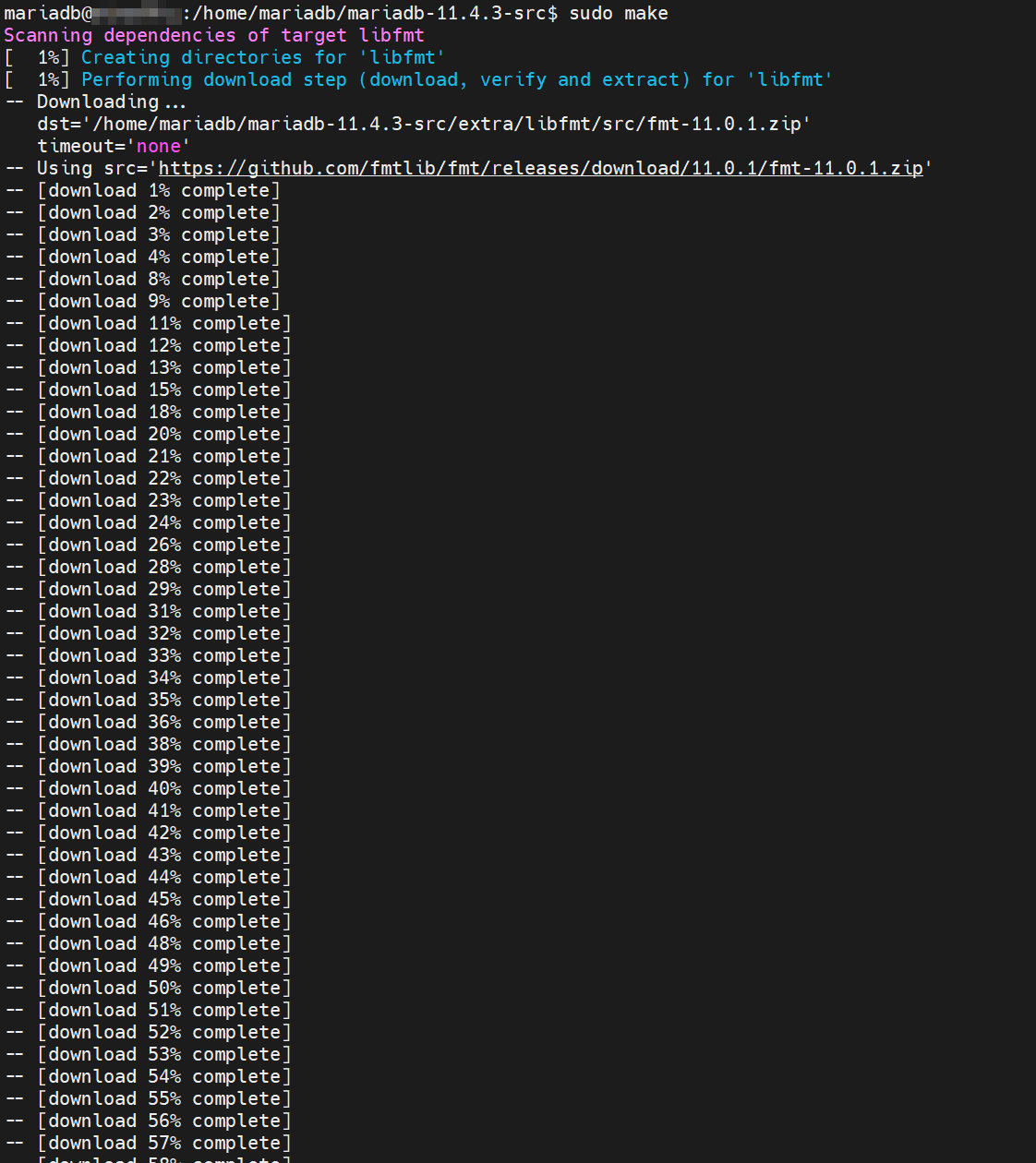Click the 'download 11% complete' line
Viewport: 1036px width, 1163px height.
coord(149,324)
